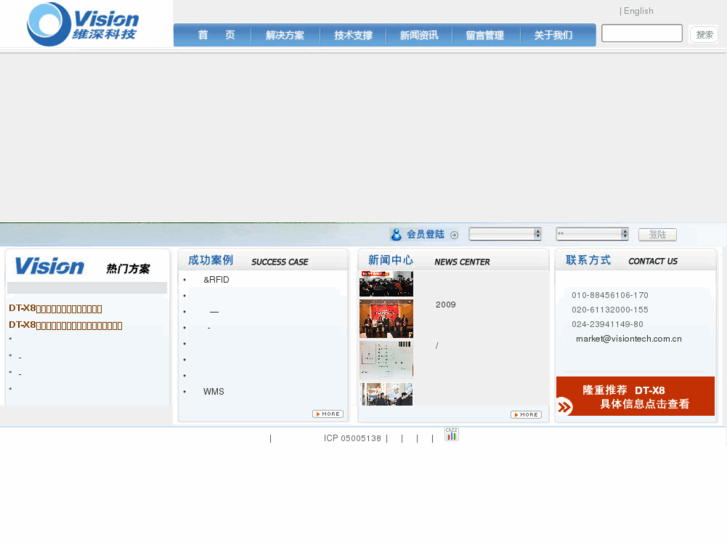Open the 2009 news item
The width and height of the screenshot is (727, 545).
point(446,305)
